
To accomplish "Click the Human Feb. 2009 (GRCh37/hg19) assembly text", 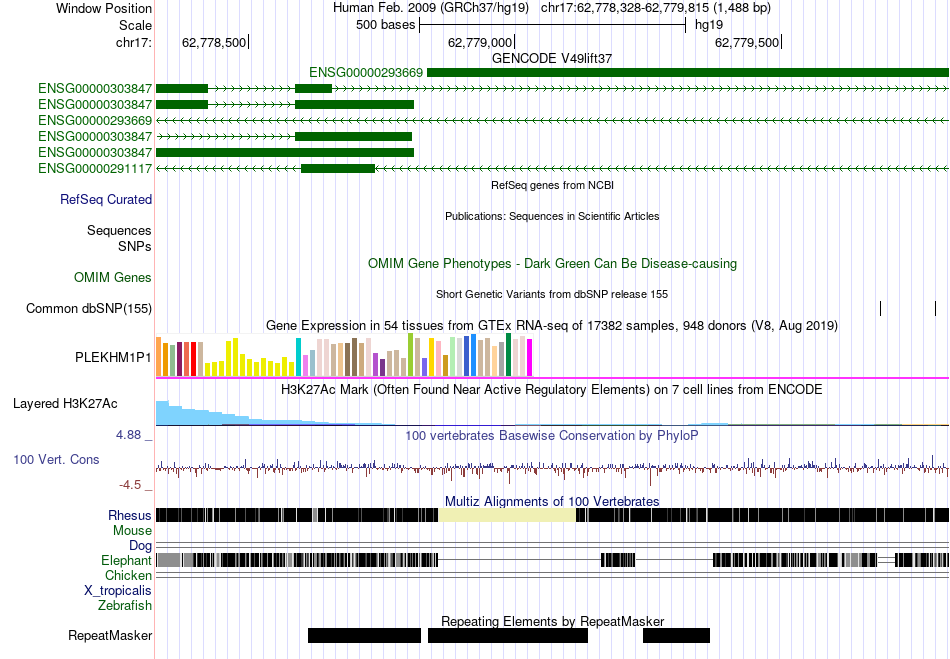I will coord(431,8).
